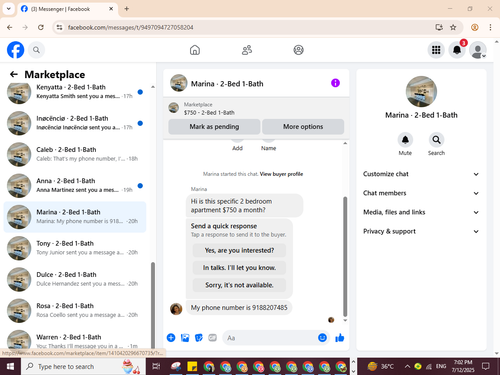Attach a photo file icon
Viewport: 500px width, 375px height.
tap(185, 338)
